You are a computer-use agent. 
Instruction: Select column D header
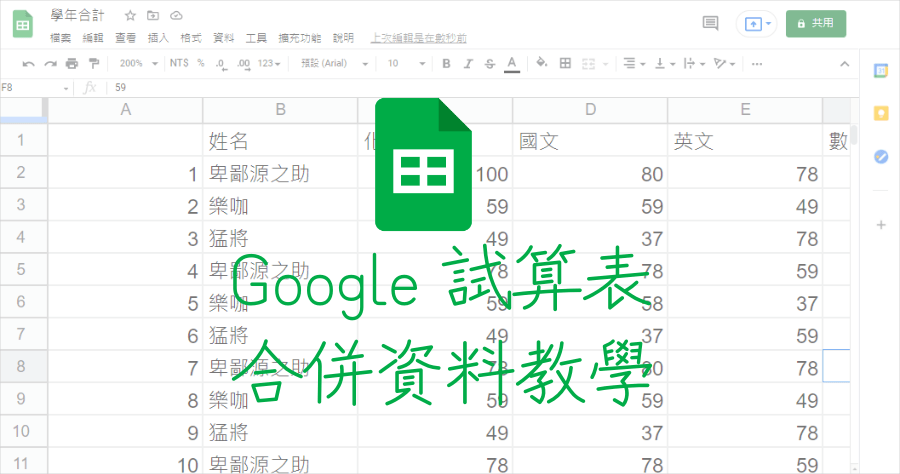tap(590, 110)
